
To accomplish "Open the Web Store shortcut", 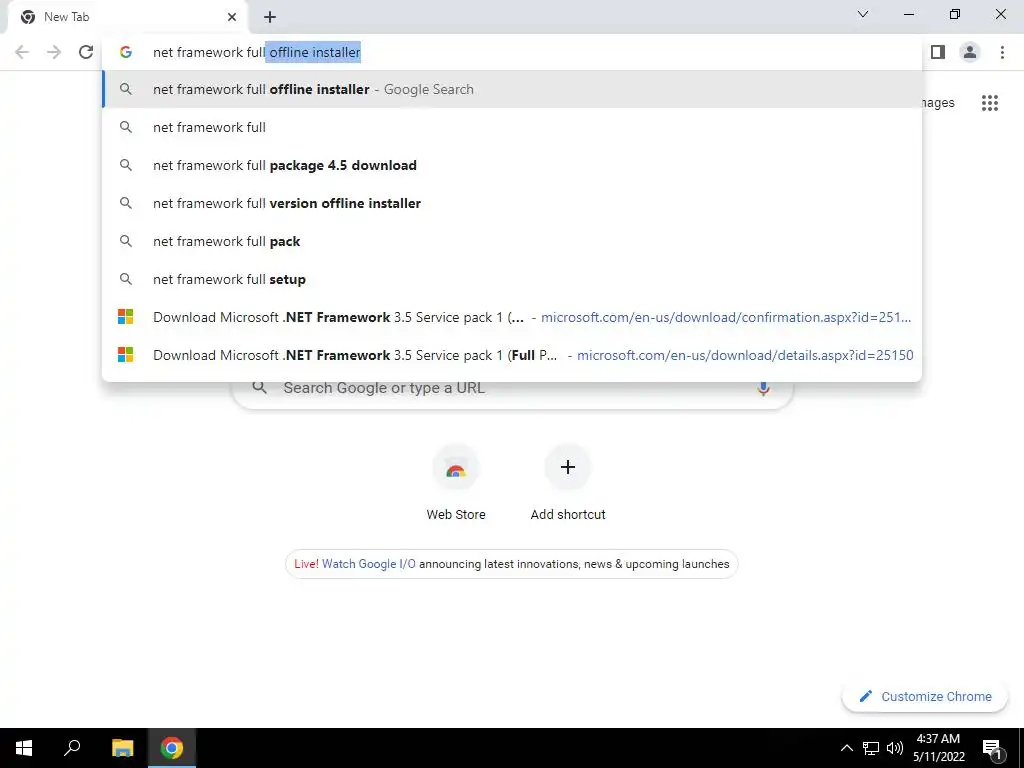I will [x=456, y=483].
